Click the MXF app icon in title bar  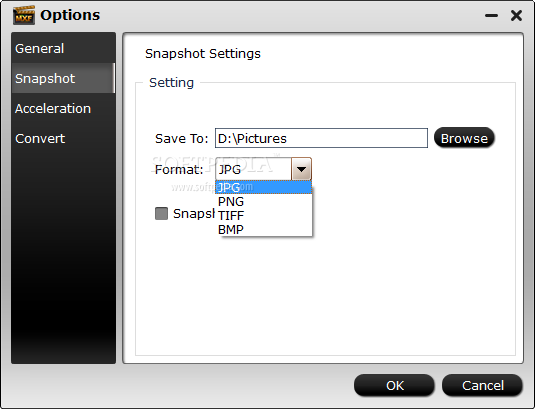pyautogui.click(x=24, y=15)
